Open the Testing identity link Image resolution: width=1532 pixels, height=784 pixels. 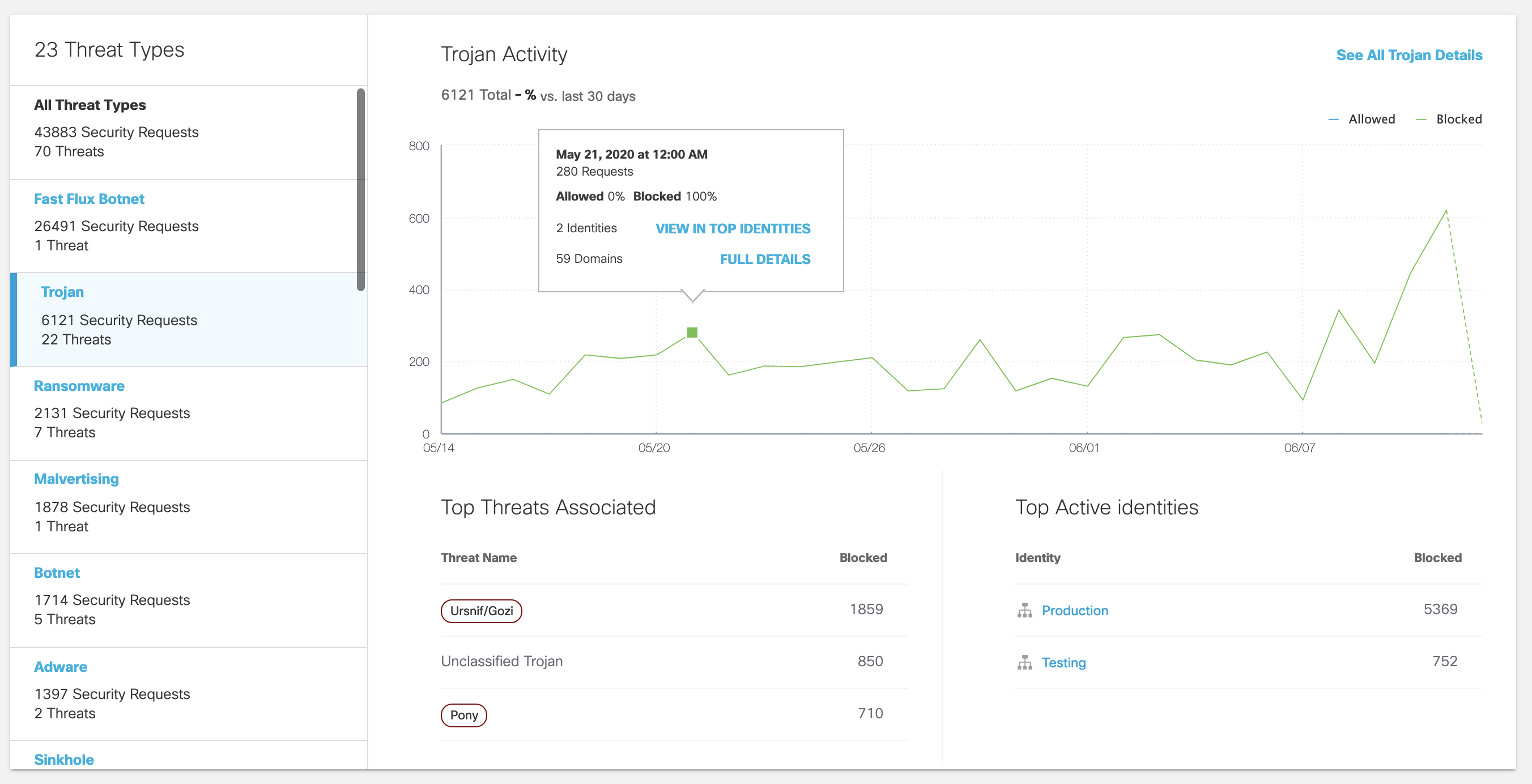point(1063,663)
